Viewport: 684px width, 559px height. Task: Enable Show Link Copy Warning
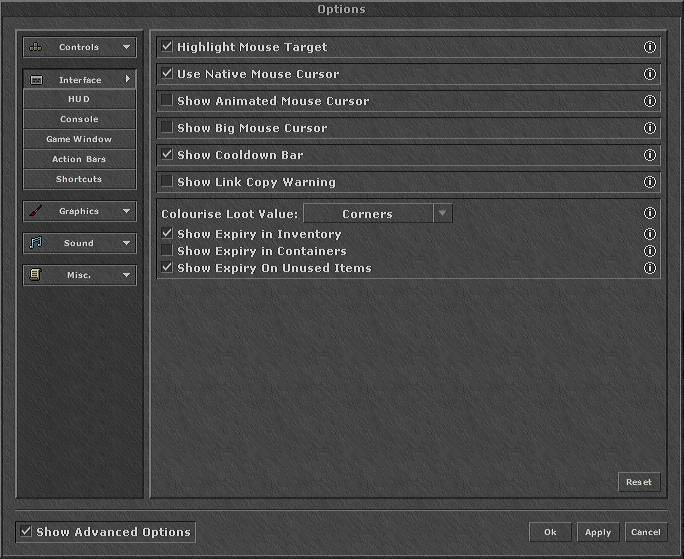pyautogui.click(x=167, y=181)
